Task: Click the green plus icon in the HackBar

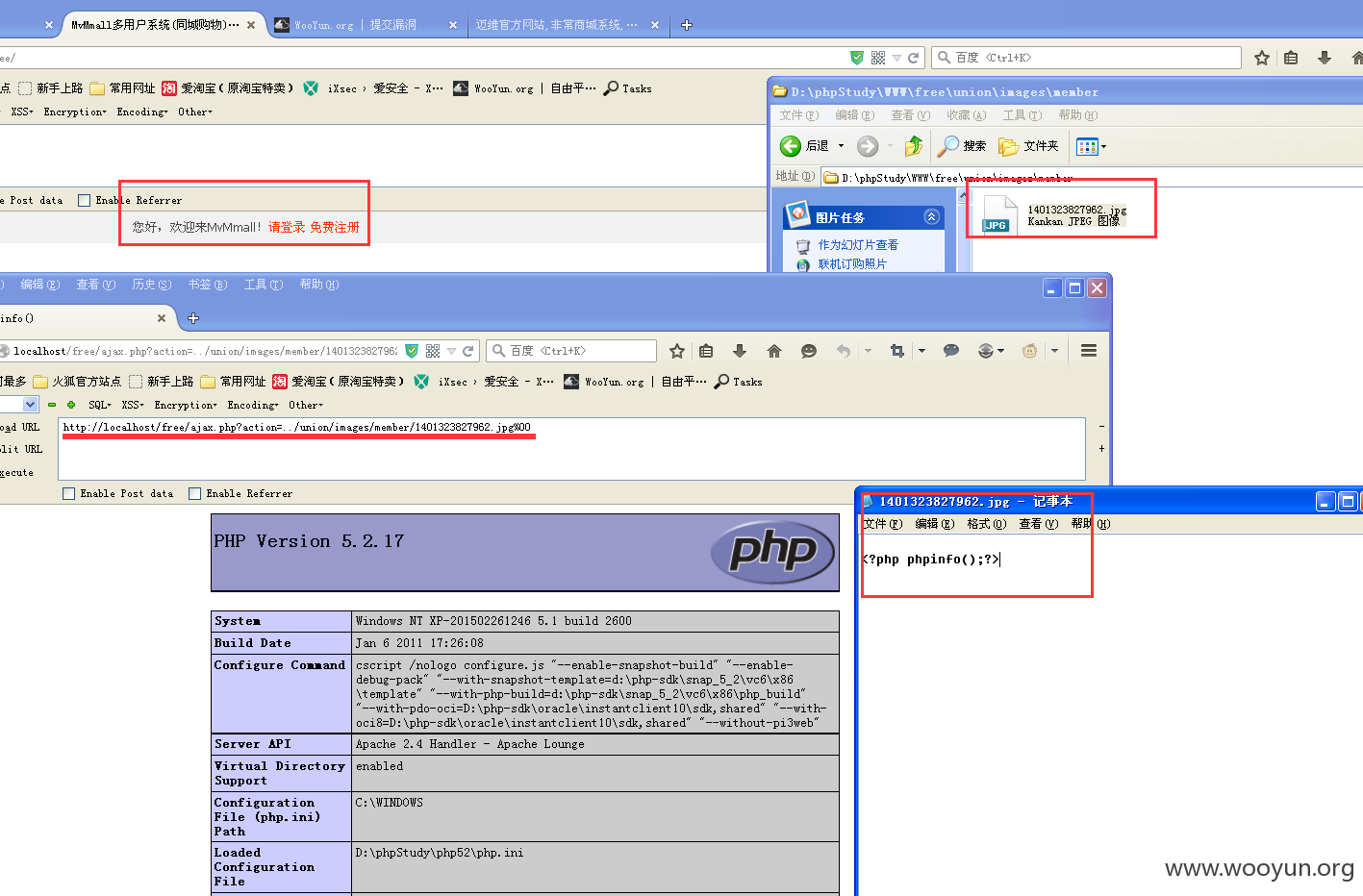Action: coord(71,405)
